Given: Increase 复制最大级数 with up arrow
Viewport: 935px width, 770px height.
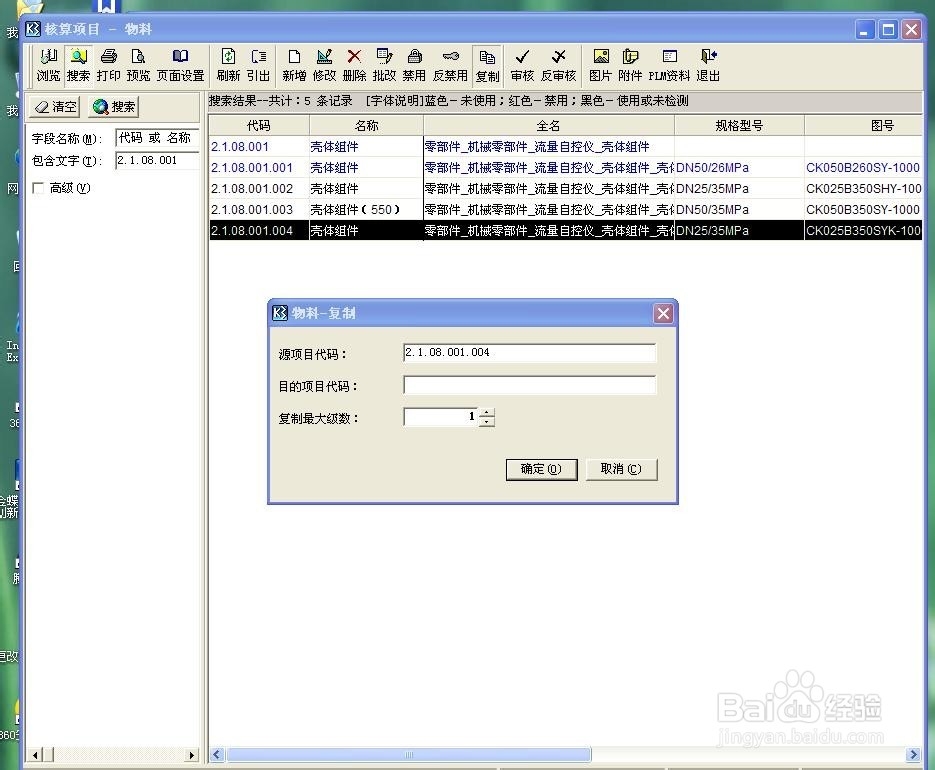Looking at the screenshot, I should (487, 412).
